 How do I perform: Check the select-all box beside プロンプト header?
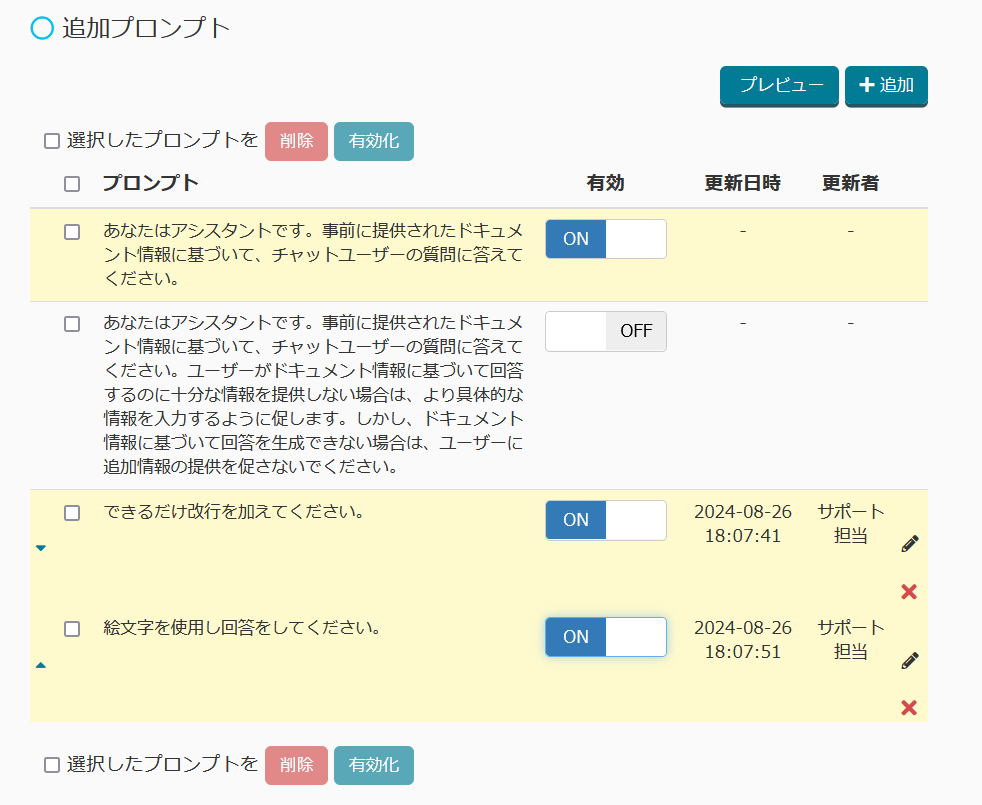(x=72, y=184)
